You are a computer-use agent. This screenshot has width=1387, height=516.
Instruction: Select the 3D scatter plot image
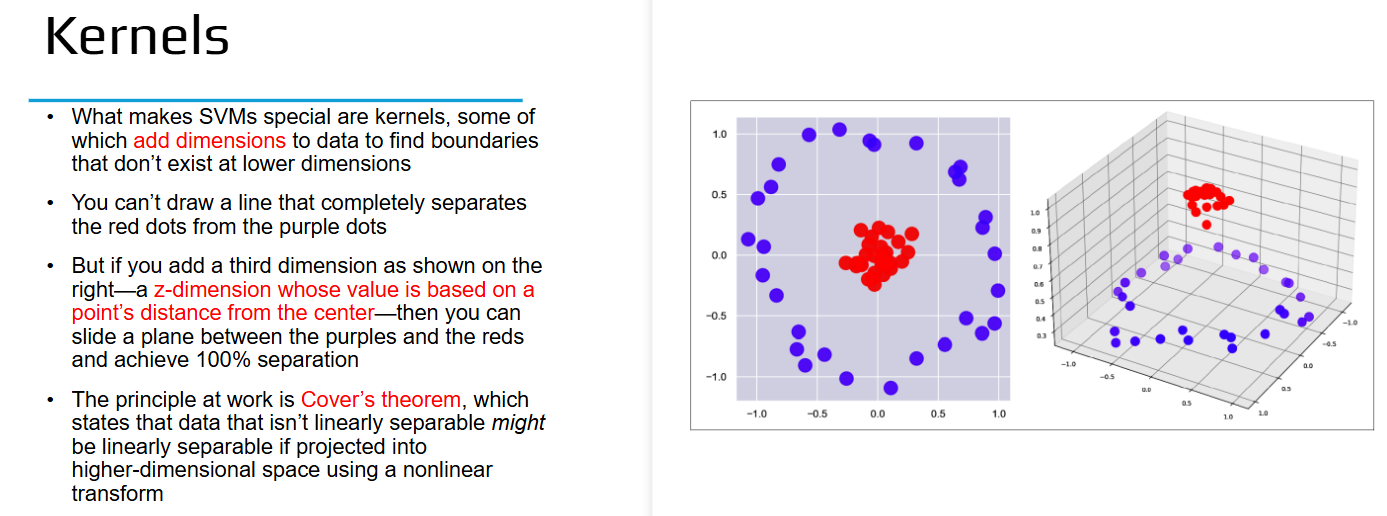pyautogui.click(x=1196, y=265)
